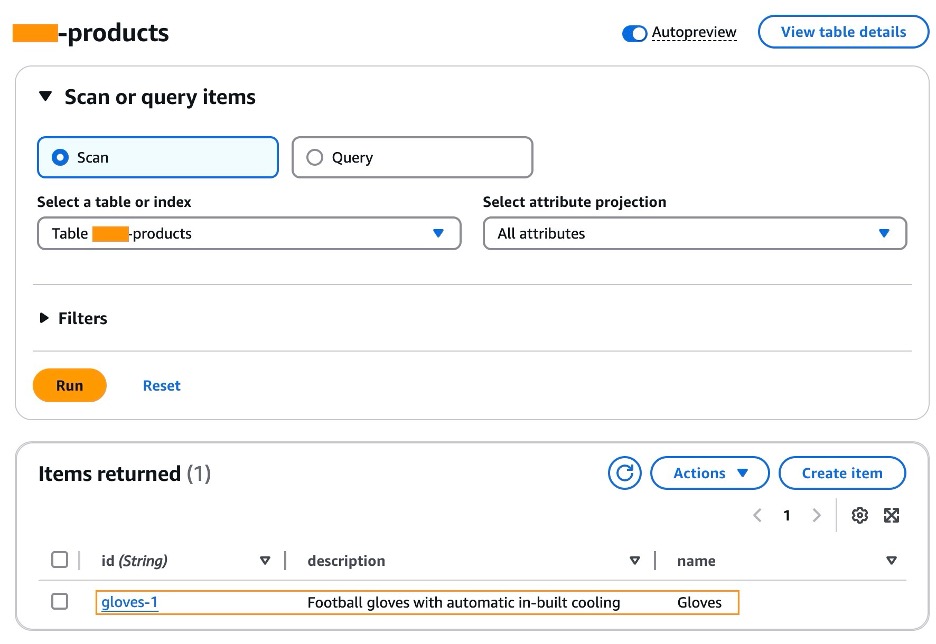This screenshot has width=936, height=644.
Task: Click the refresh items icon
Action: click(625, 473)
